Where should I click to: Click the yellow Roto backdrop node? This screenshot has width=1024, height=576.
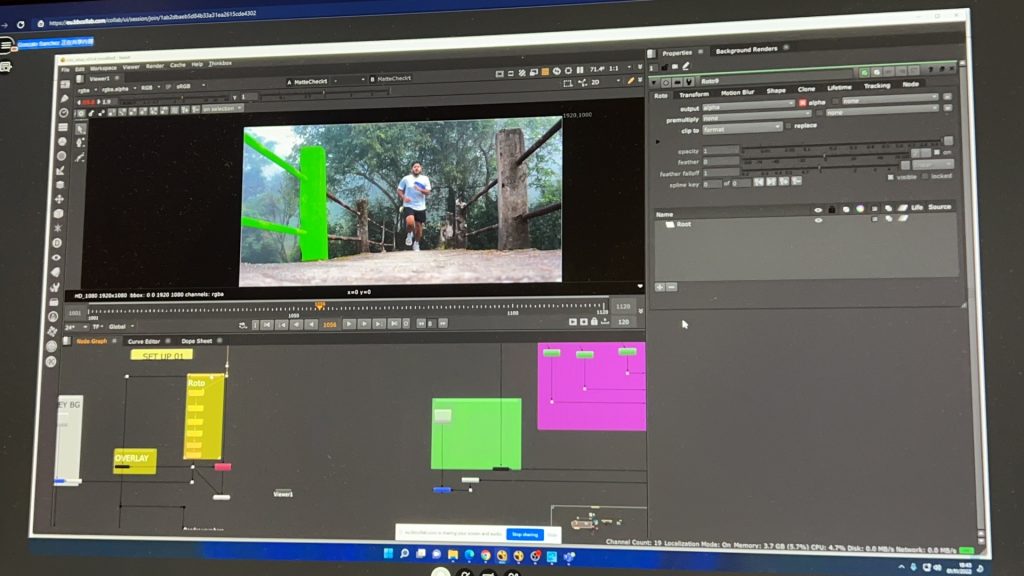coord(204,417)
